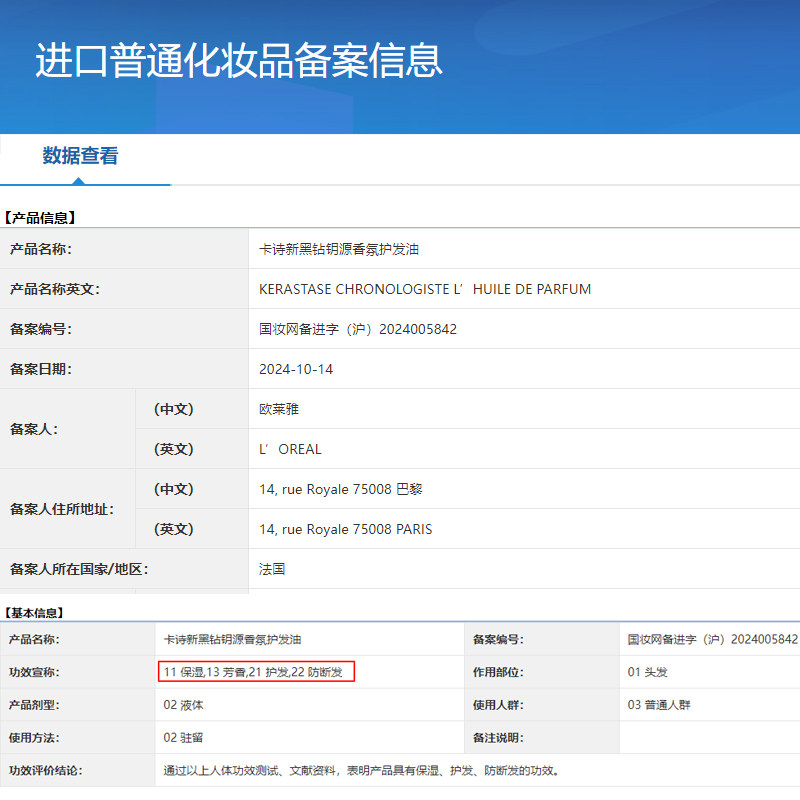
Task: Click the filer name 欧莱雅
Action: point(279,409)
